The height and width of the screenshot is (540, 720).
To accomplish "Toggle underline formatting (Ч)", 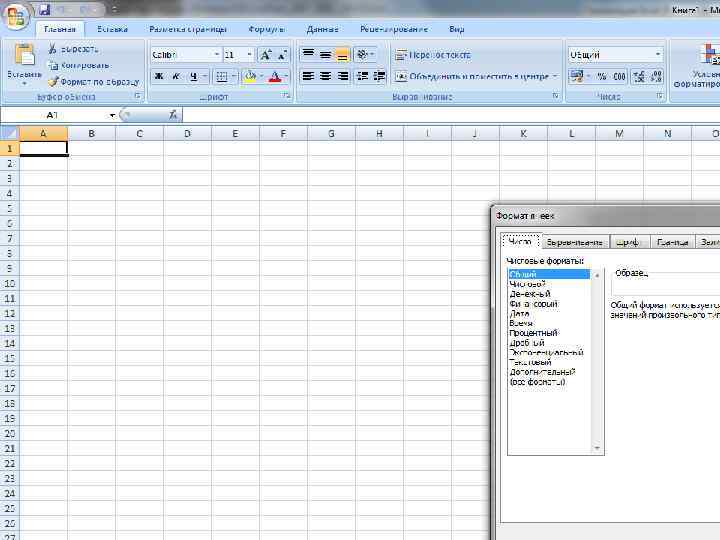I will click(193, 76).
